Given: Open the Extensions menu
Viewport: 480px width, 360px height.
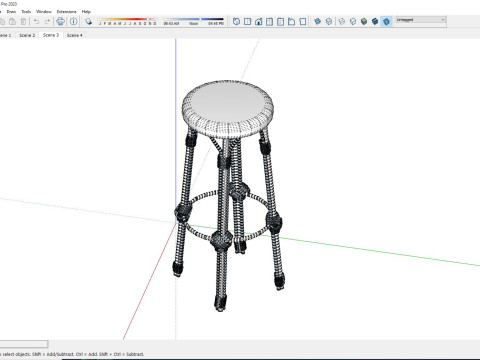Looking at the screenshot, I should pyautogui.click(x=66, y=12).
